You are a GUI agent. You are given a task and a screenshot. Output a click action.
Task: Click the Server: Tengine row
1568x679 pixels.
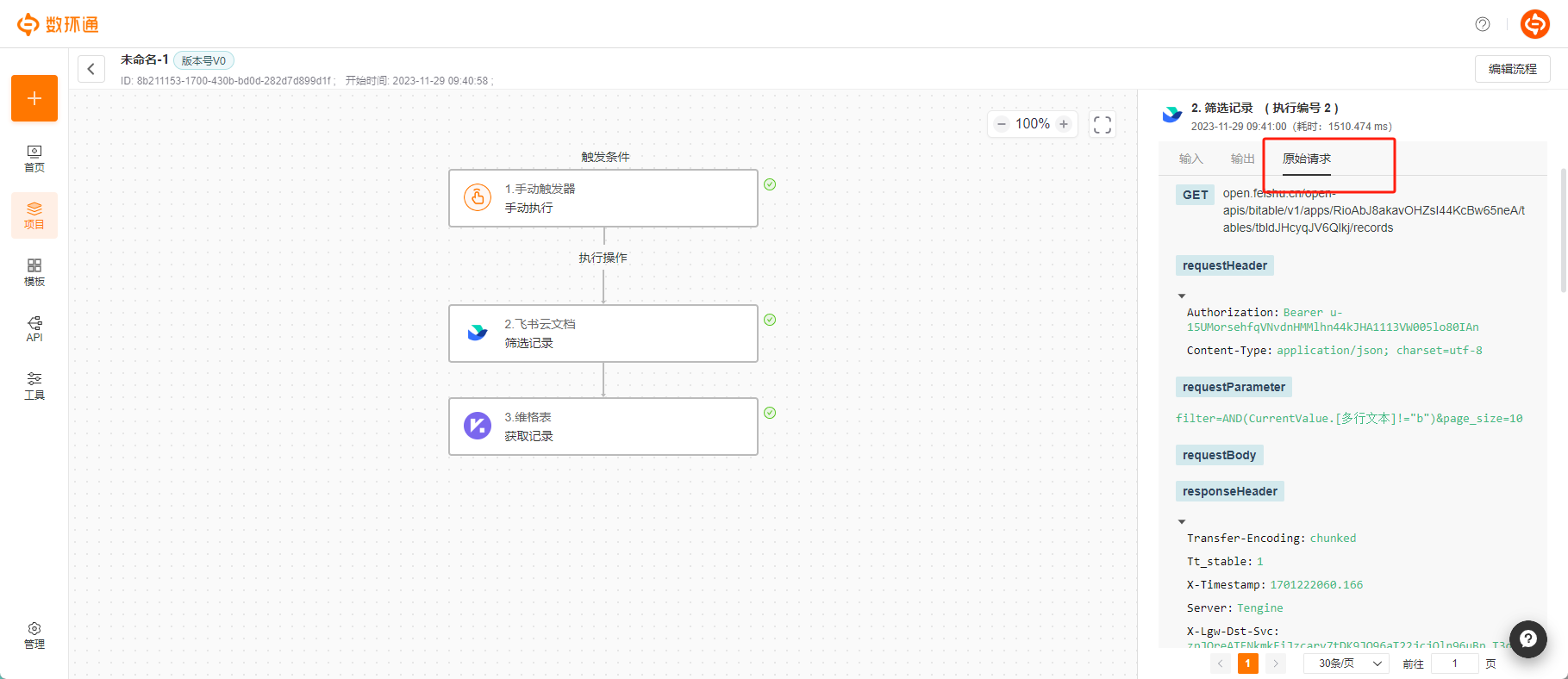1235,608
